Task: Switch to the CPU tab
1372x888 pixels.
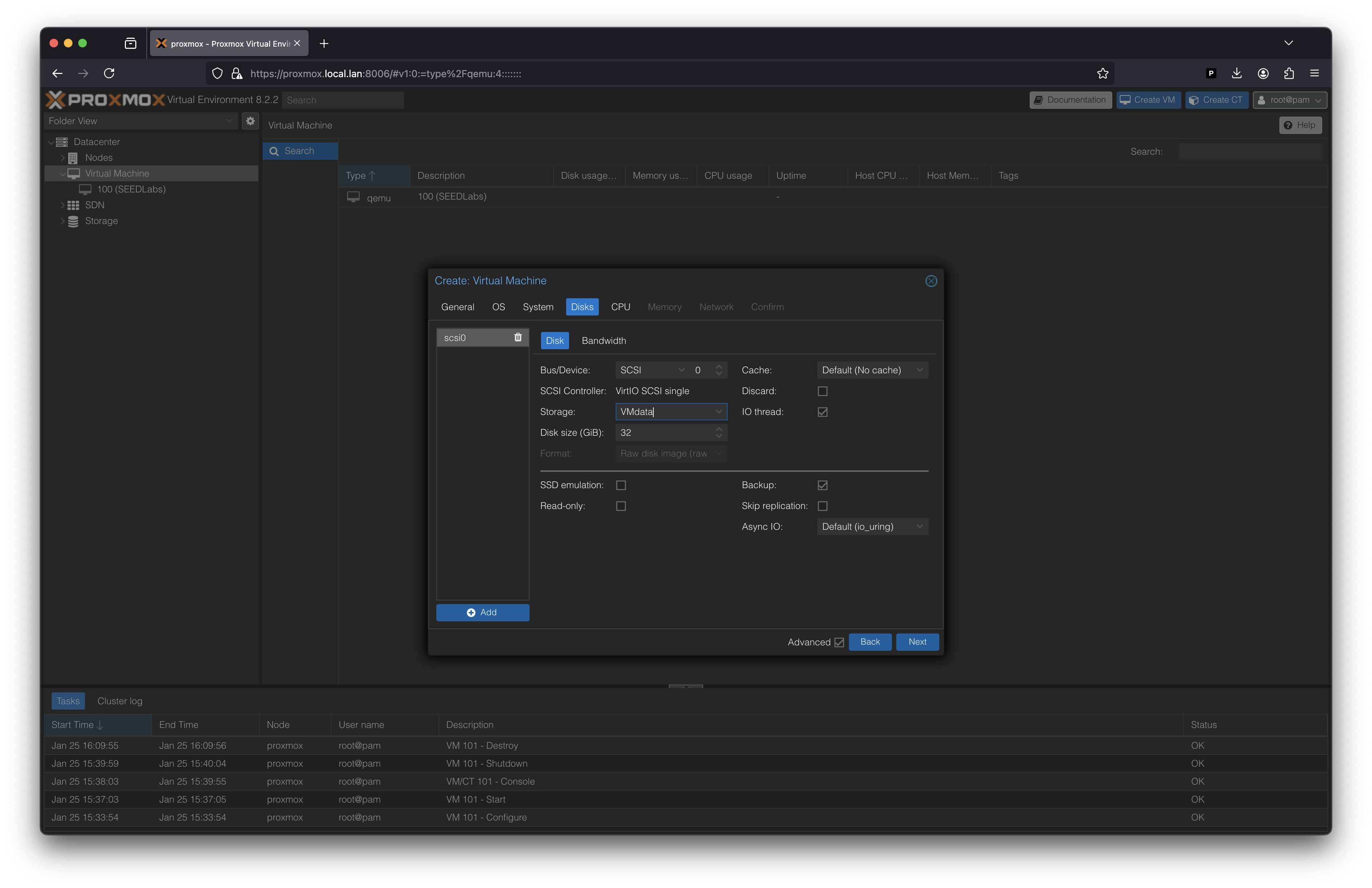Action: (620, 307)
